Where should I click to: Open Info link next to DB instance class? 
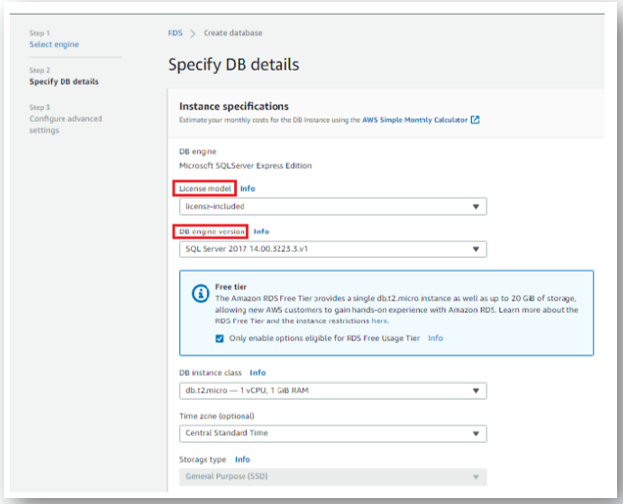pyautogui.click(x=257, y=372)
